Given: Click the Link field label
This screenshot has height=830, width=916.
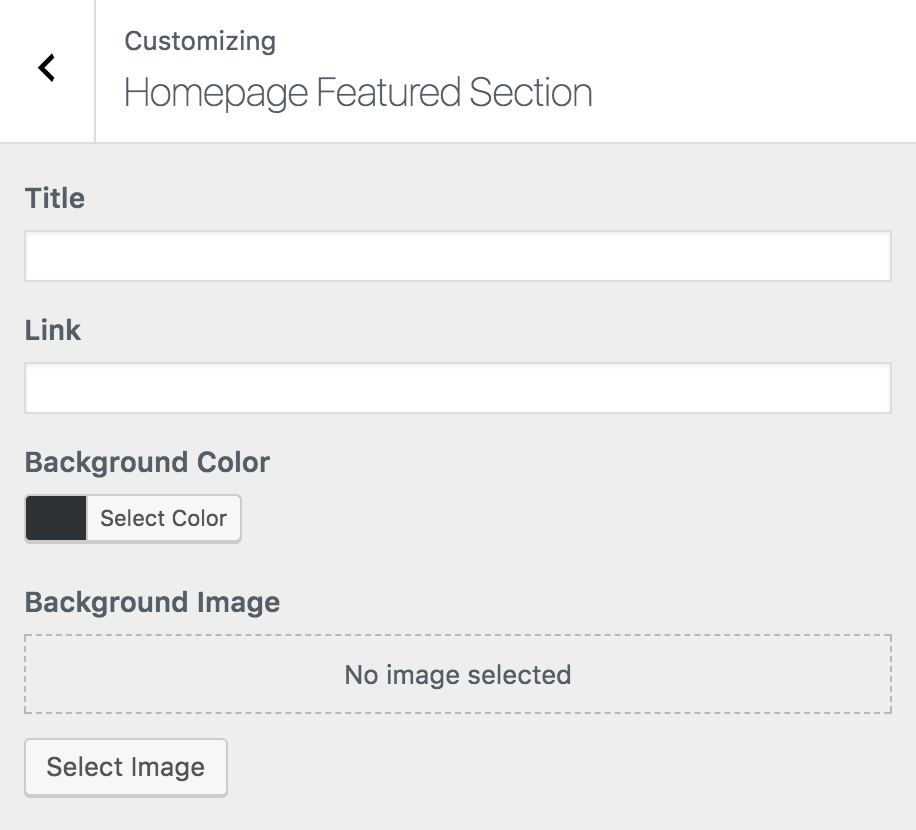Looking at the screenshot, I should coord(53,330).
